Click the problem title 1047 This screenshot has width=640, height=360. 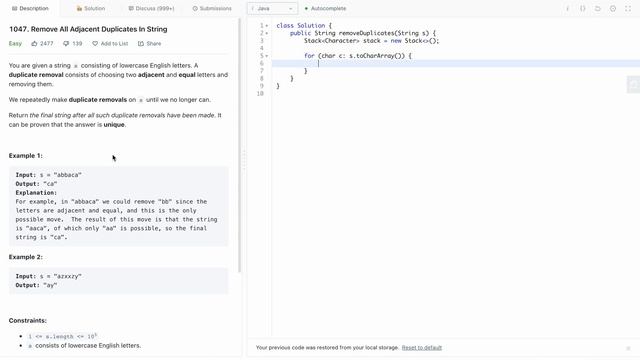pyautogui.click(x=88, y=29)
